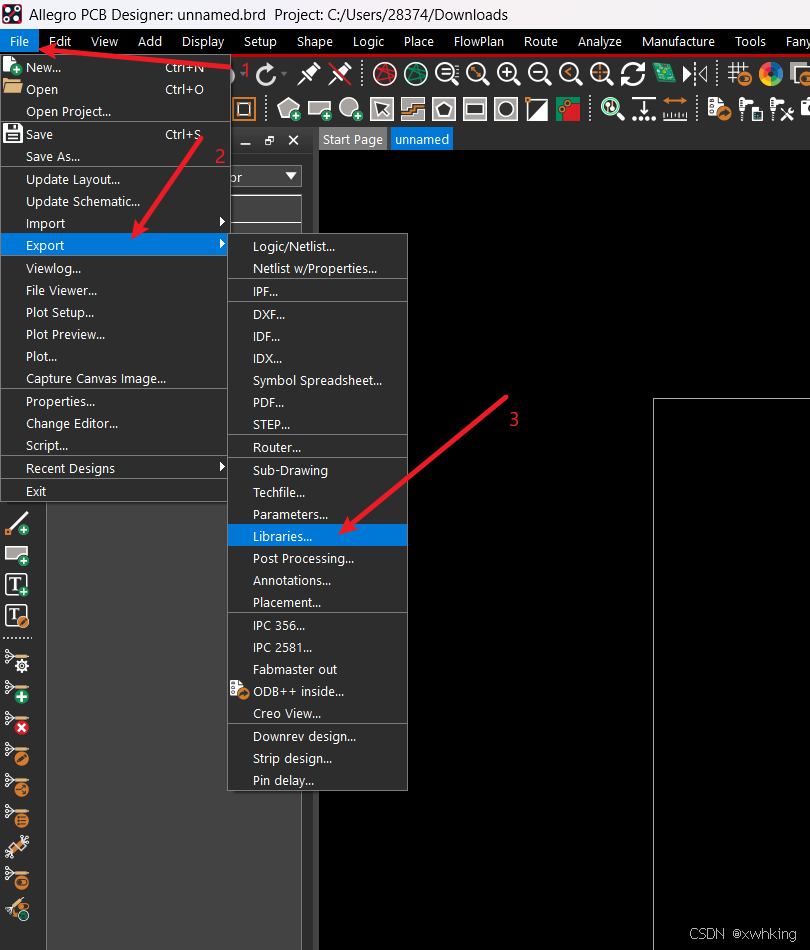This screenshot has height=950, width=810.
Task: Click the Select Shape arrow icon
Action: [x=382, y=110]
